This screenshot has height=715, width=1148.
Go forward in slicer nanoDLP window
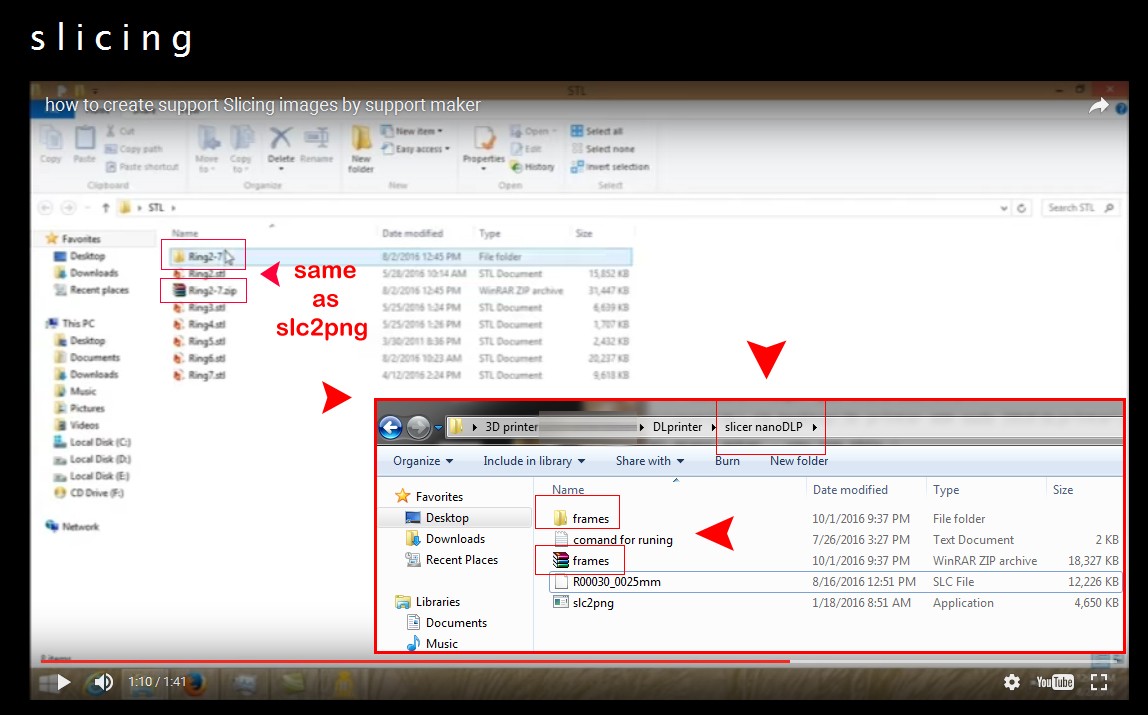(x=418, y=427)
